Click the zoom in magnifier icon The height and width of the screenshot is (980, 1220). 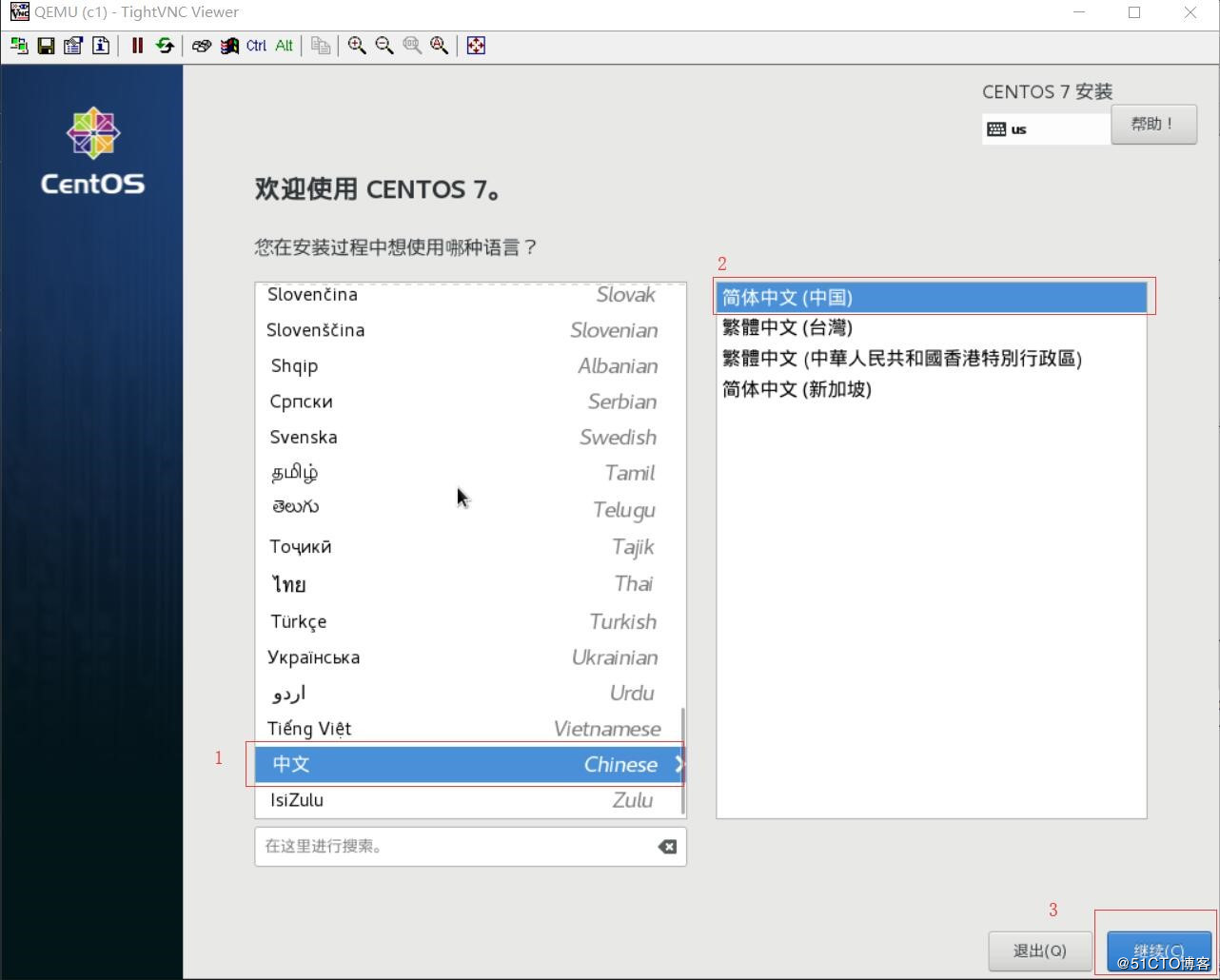[357, 46]
